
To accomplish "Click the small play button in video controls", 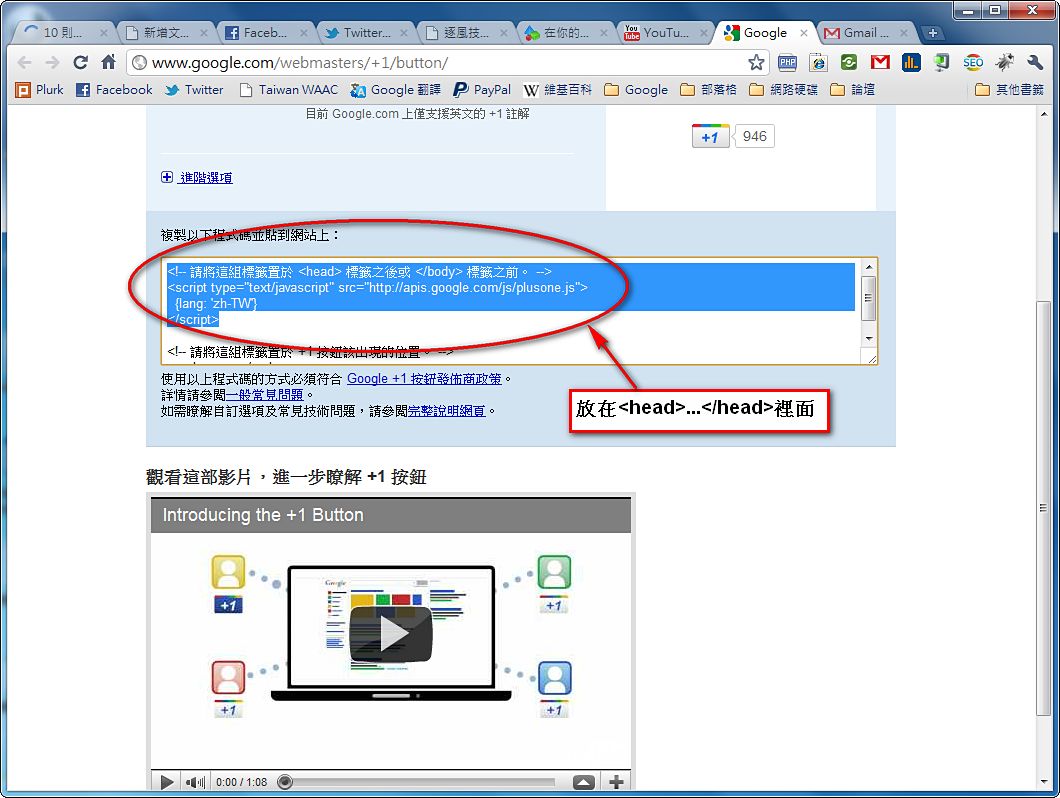I will 166,782.
